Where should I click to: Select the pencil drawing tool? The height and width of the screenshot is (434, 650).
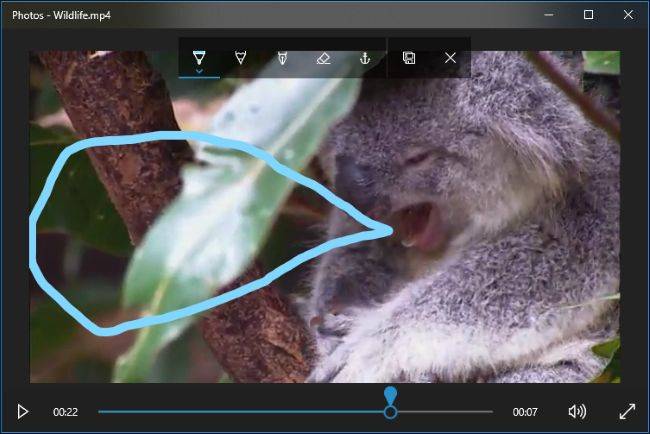(240, 58)
